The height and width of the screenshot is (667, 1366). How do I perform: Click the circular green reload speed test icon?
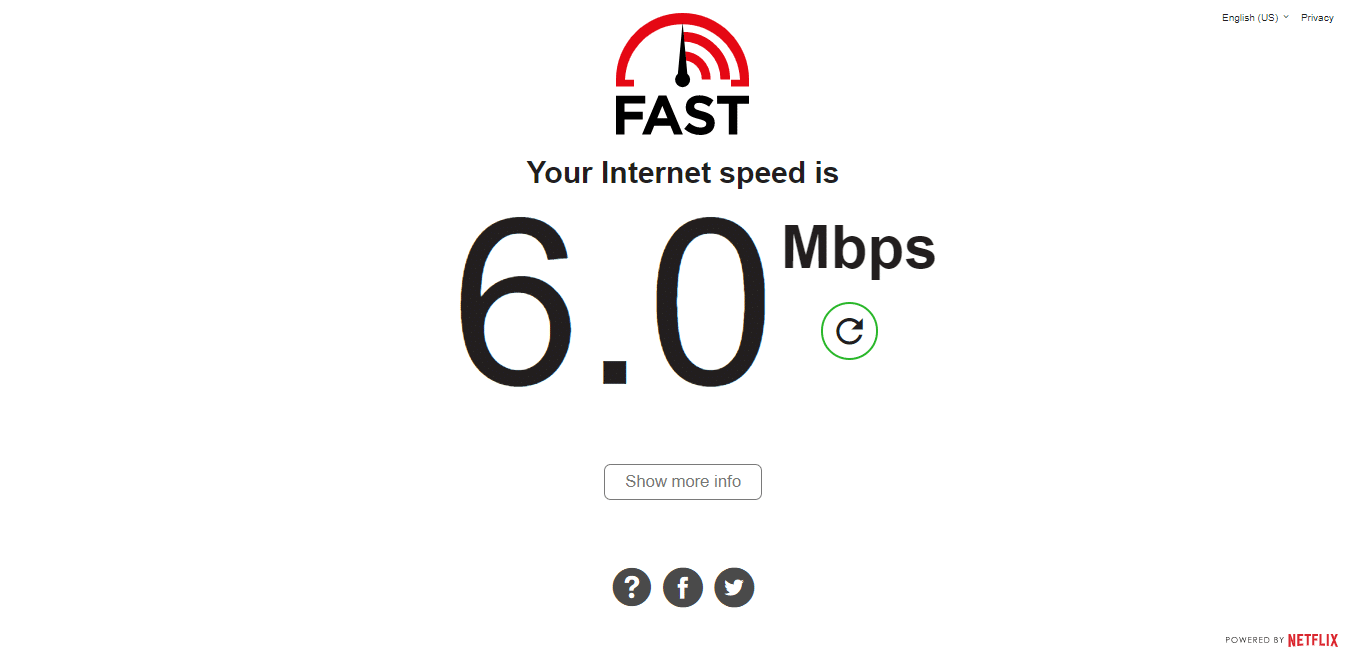(x=849, y=331)
